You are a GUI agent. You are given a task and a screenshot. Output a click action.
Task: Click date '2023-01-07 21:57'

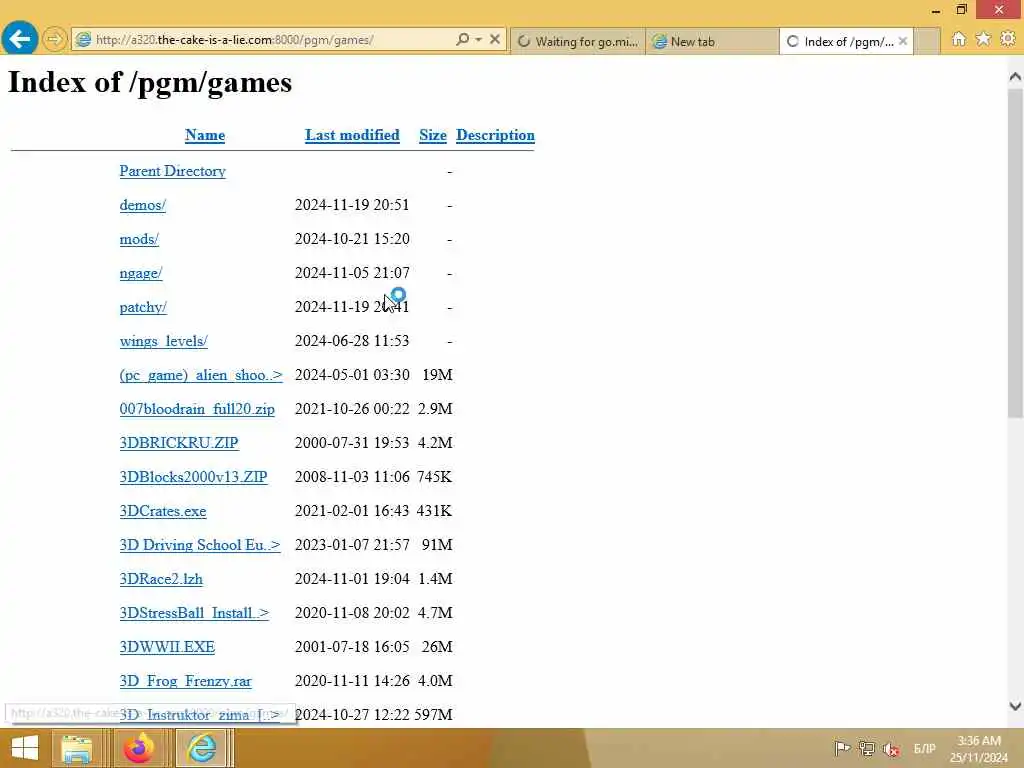[352, 545]
